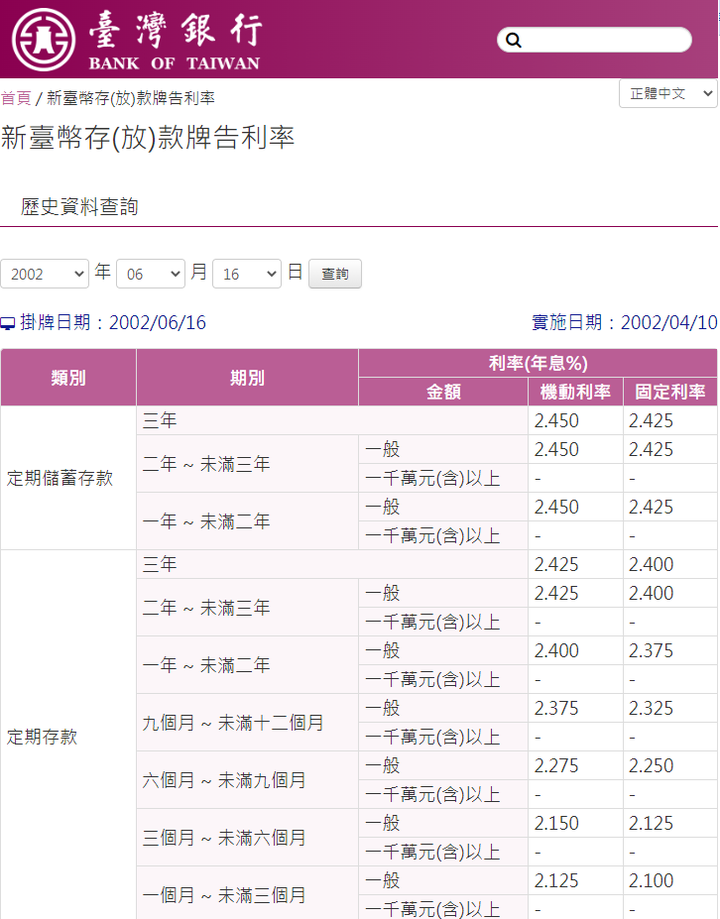Click the 期別 column header
720x919 pixels.
[x=247, y=377]
